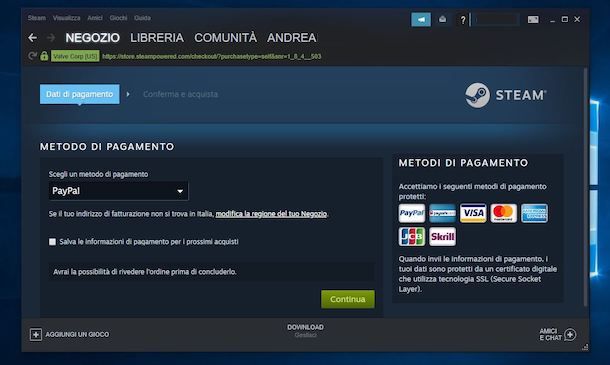Click the PayPal payment logo
Viewport: 610px width, 365px height.
coord(412,213)
